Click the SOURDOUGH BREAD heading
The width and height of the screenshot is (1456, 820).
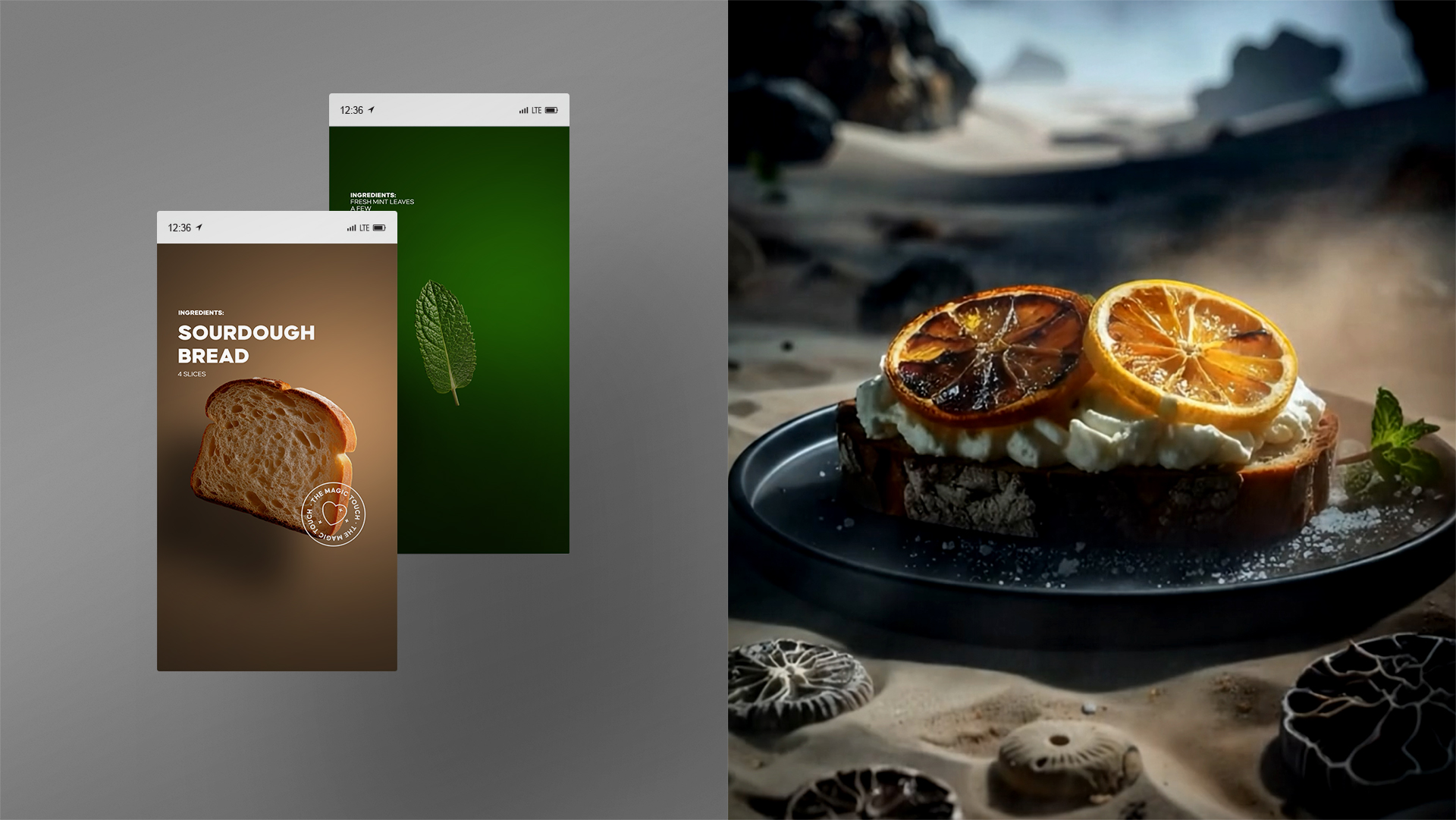[x=246, y=344]
